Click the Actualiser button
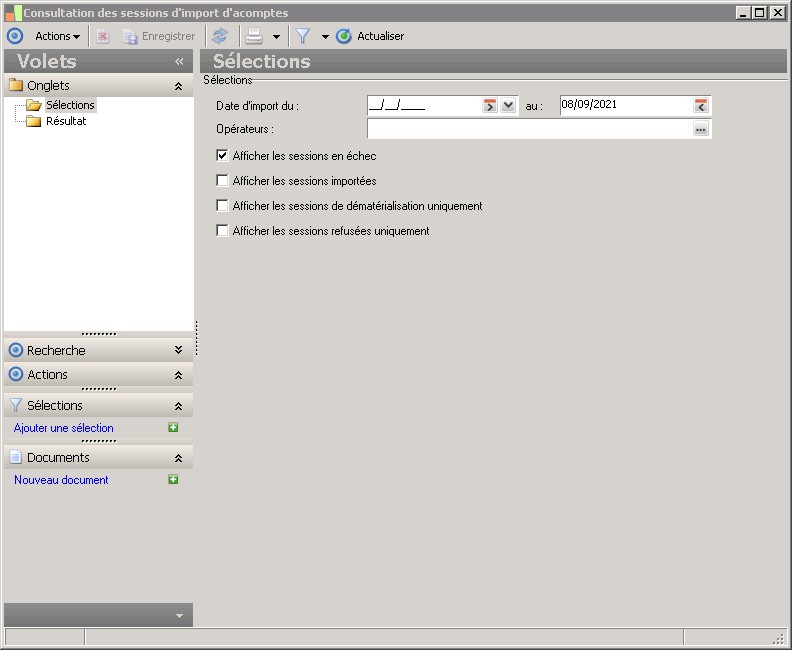 pyautogui.click(x=371, y=36)
